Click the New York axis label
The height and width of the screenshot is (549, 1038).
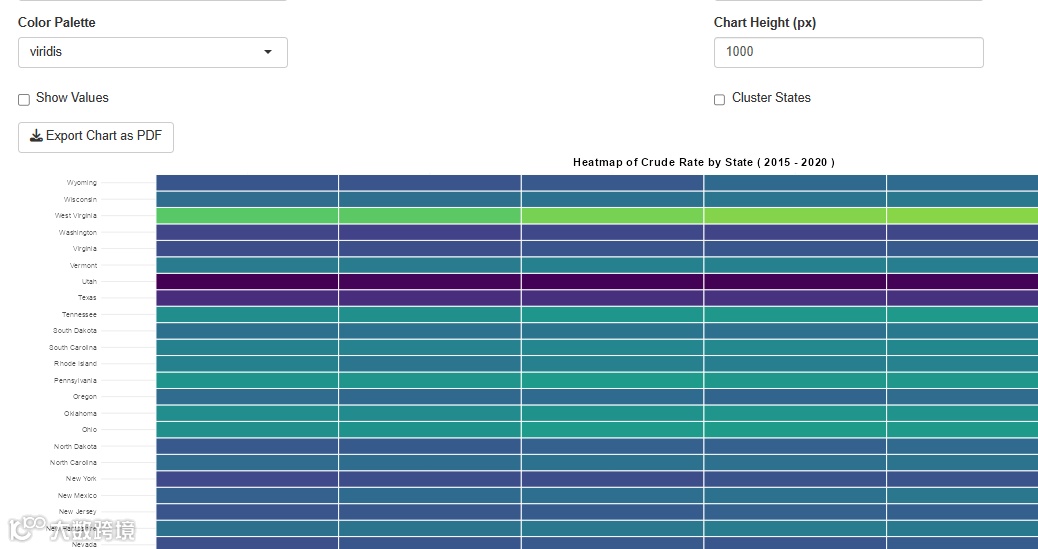pyautogui.click(x=81, y=479)
